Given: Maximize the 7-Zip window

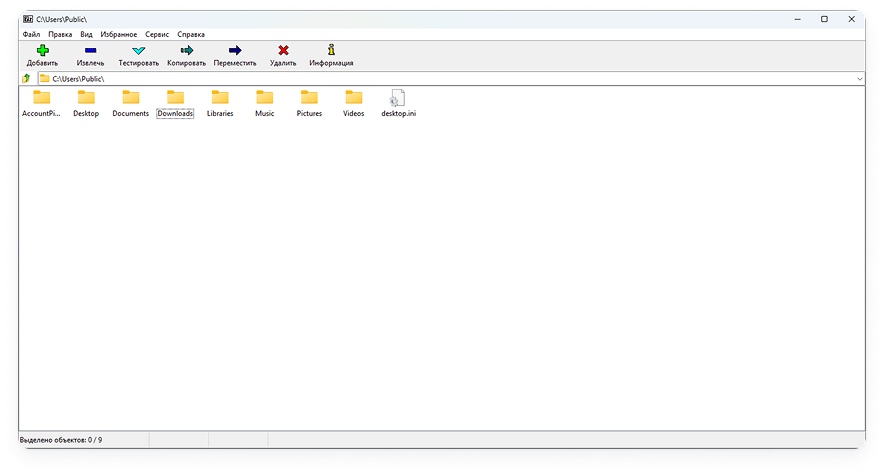Looking at the screenshot, I should click(824, 19).
